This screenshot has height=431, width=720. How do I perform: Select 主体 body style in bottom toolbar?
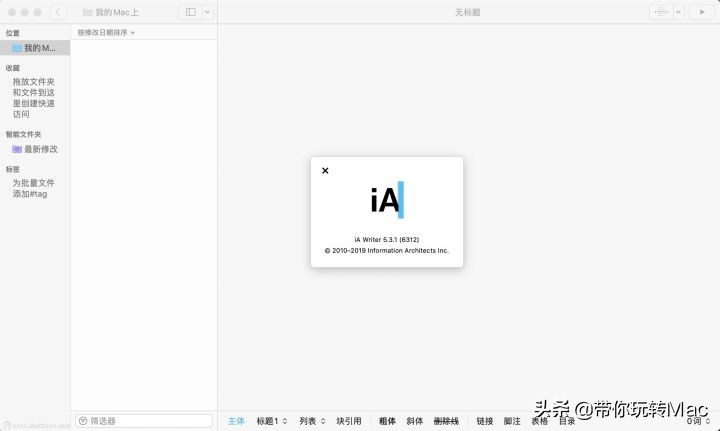click(236, 421)
